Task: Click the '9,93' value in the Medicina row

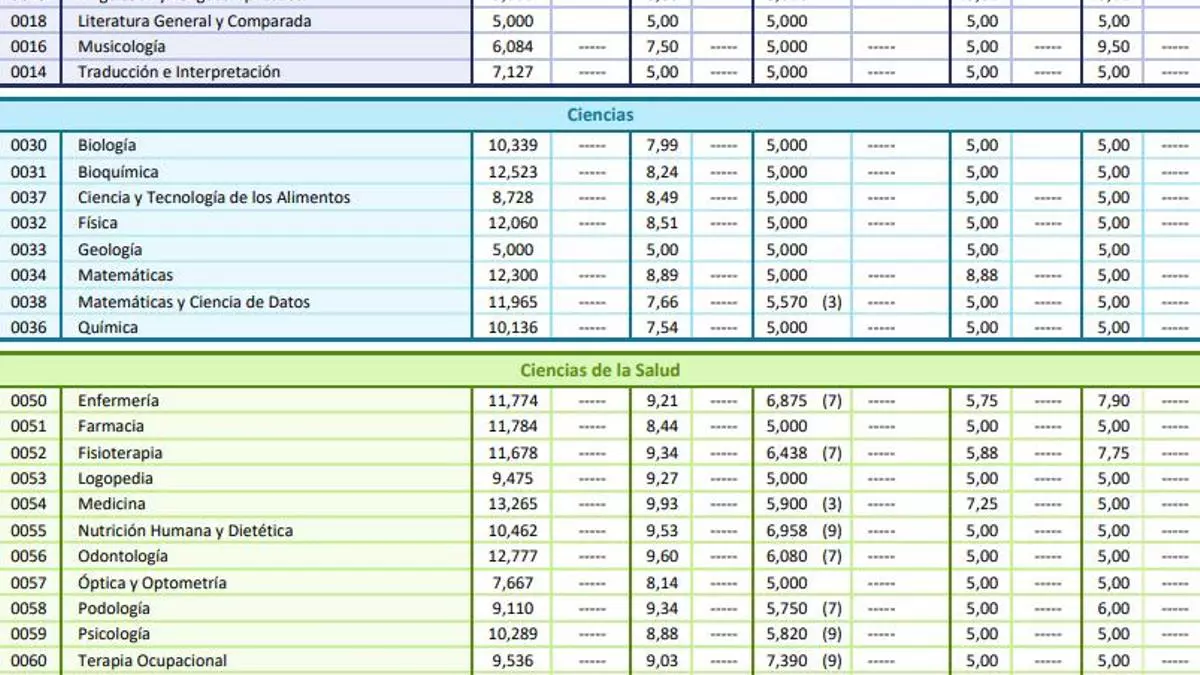Action: (x=662, y=504)
